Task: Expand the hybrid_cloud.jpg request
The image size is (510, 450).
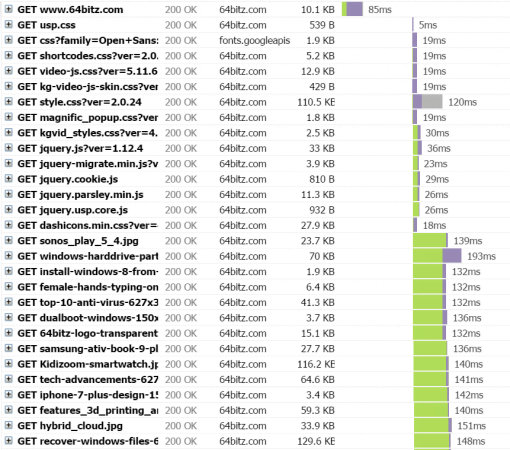Action: click(x=9, y=425)
